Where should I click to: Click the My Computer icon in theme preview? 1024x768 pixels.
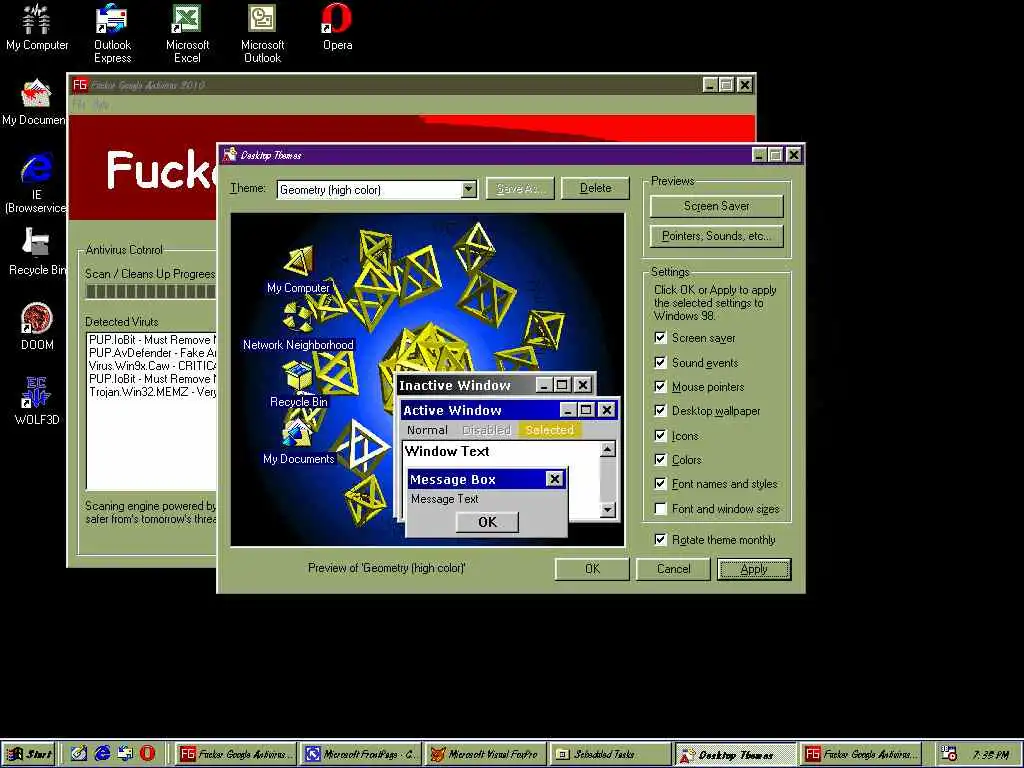tap(298, 269)
